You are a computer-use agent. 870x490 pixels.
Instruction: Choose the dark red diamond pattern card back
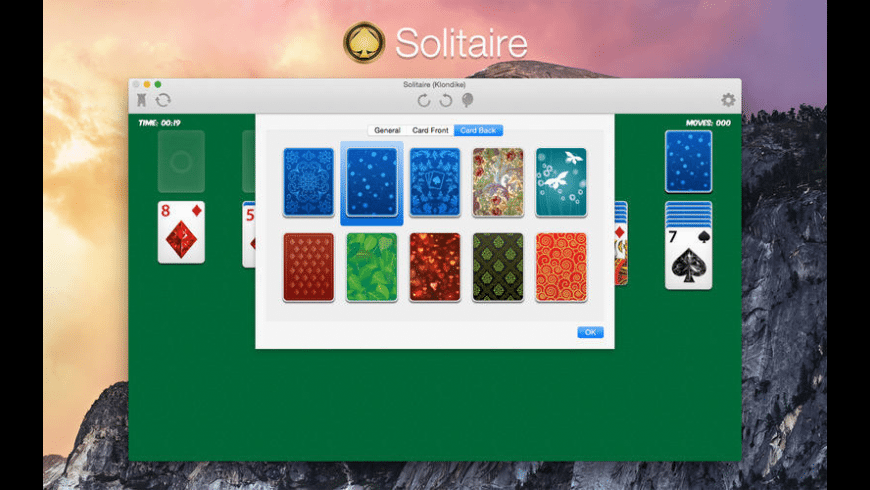point(308,267)
